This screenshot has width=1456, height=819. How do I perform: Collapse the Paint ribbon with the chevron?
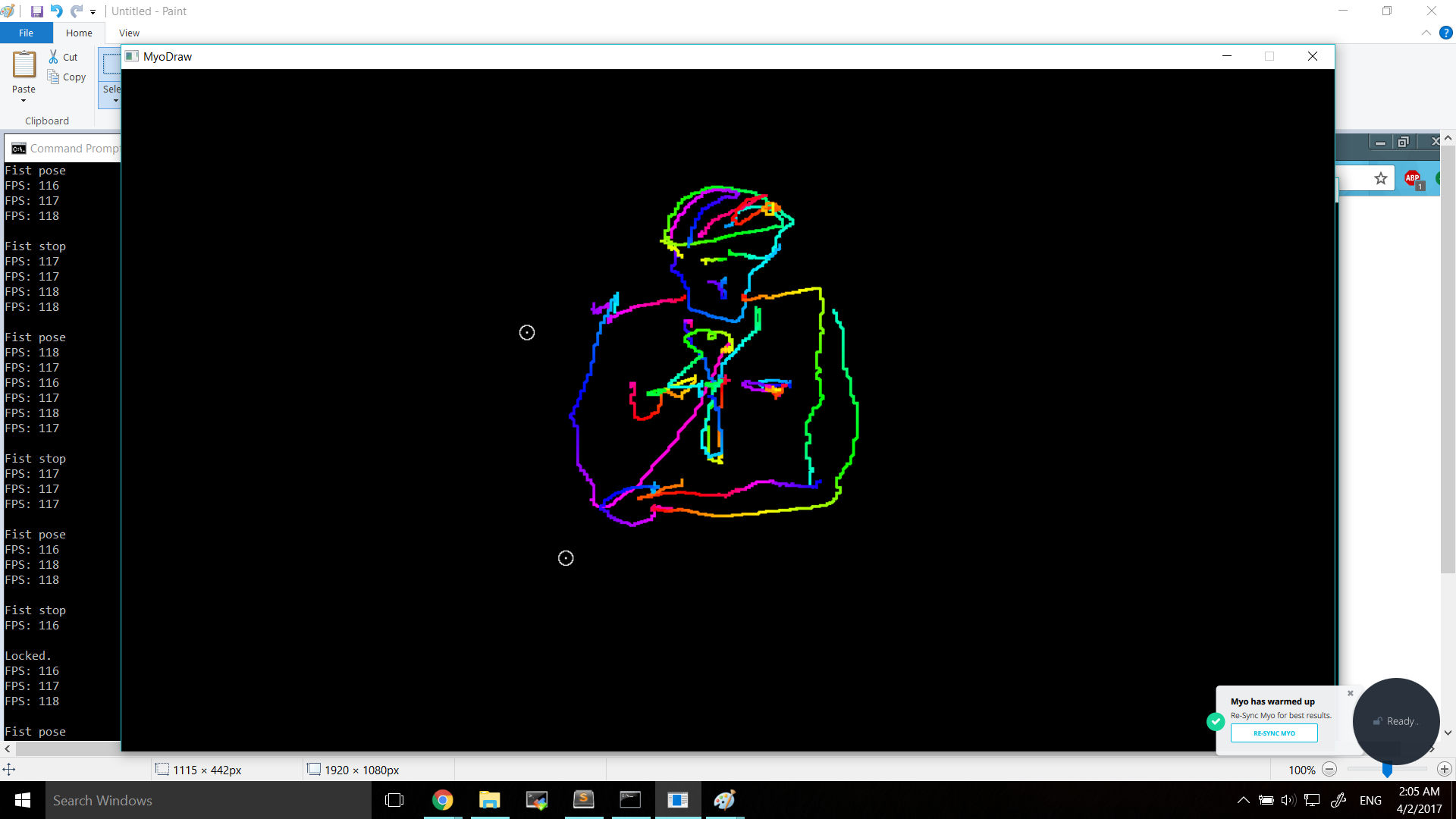tap(1426, 33)
